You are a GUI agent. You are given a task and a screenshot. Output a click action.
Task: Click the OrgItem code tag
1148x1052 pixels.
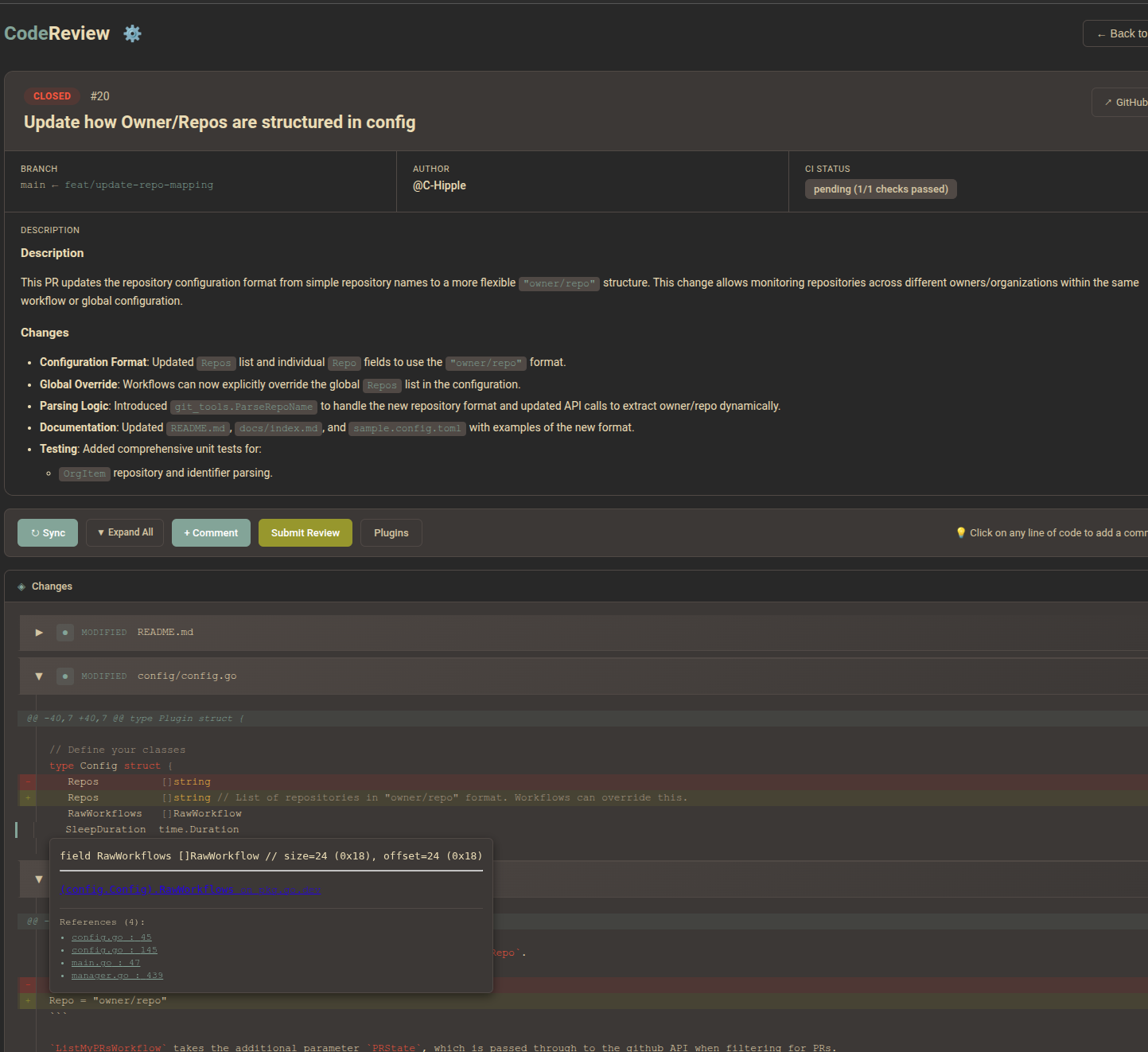(84, 473)
